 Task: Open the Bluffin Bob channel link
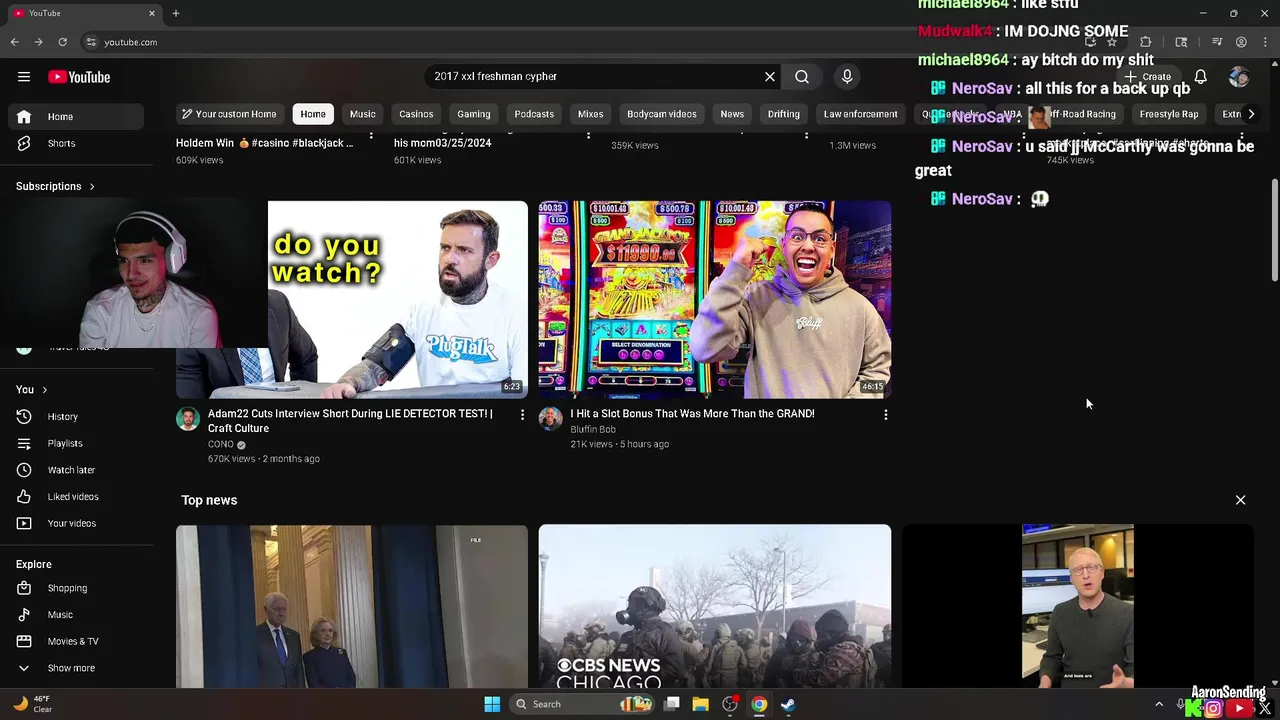pos(593,430)
